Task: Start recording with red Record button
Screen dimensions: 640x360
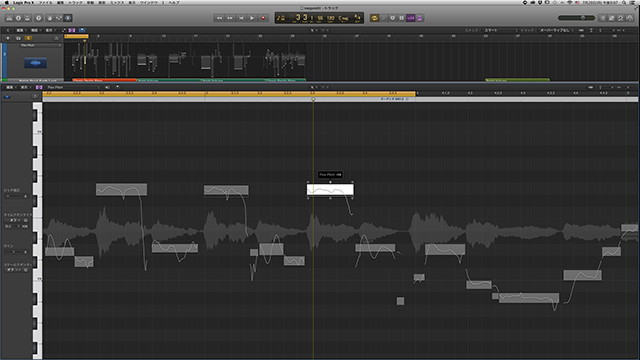Action: click(x=263, y=18)
